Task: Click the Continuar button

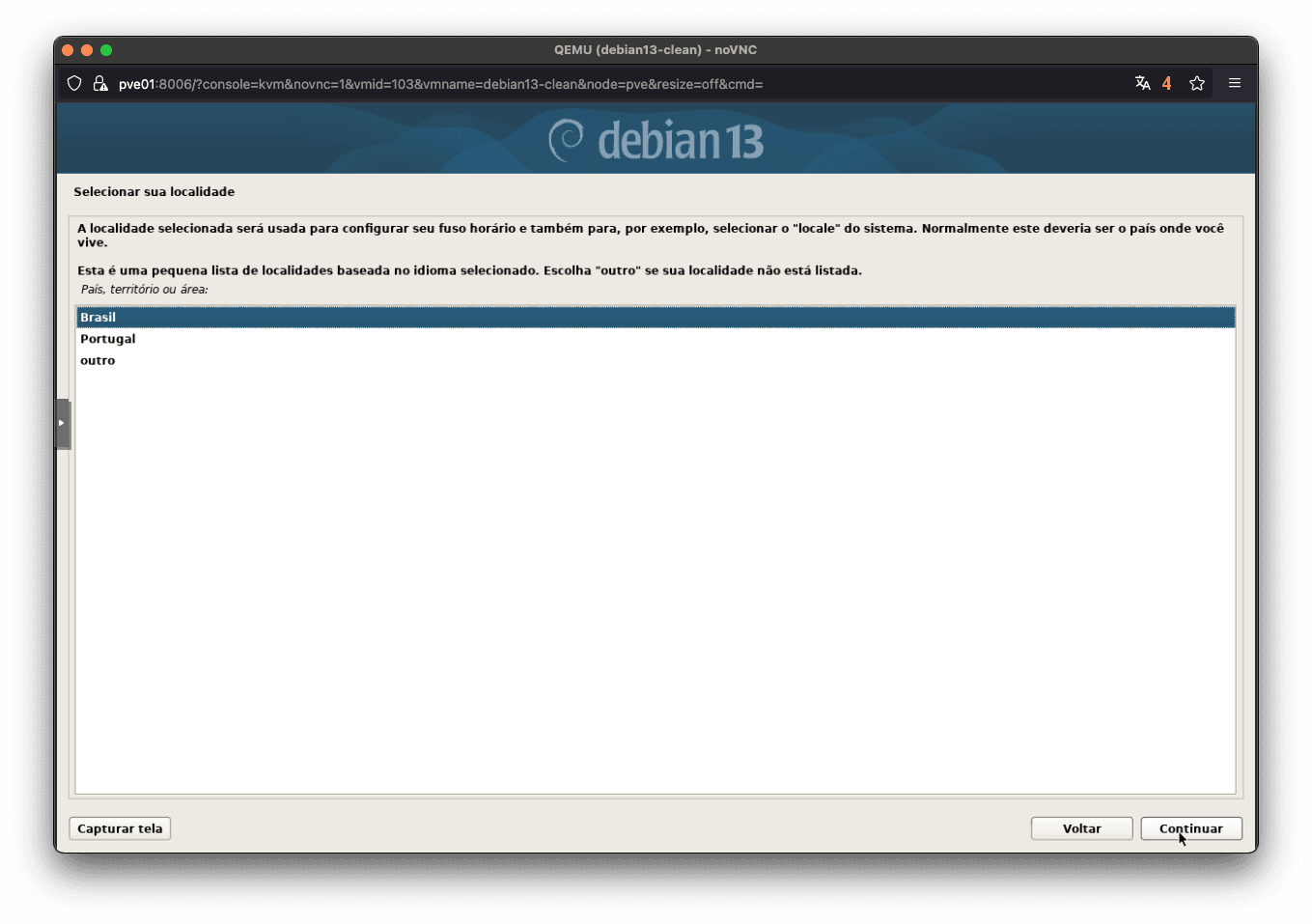Action: coord(1191,828)
